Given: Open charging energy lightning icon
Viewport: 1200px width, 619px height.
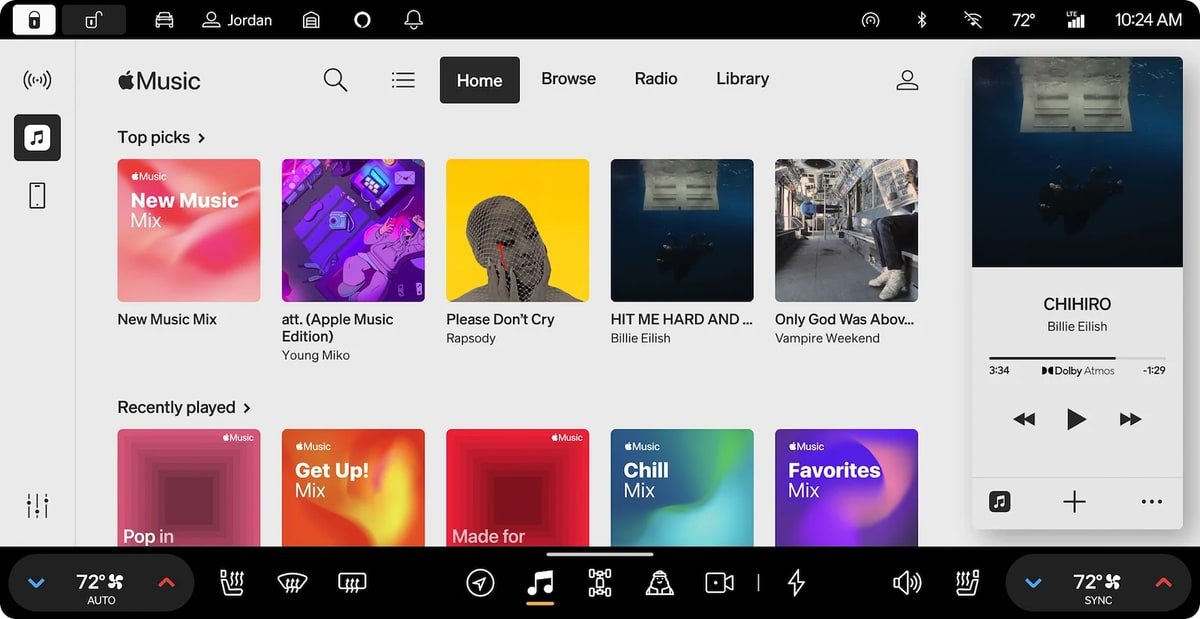Looking at the screenshot, I should click(796, 582).
